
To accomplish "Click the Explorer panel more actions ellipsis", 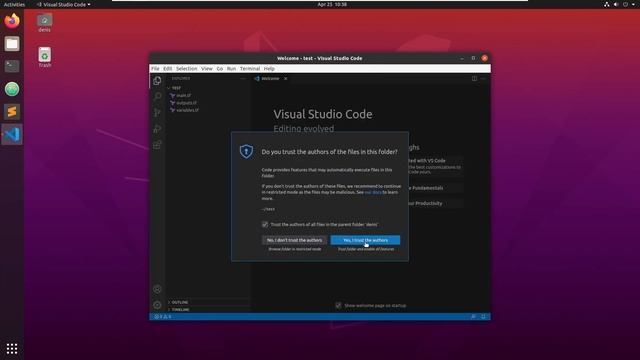I will (x=243, y=78).
